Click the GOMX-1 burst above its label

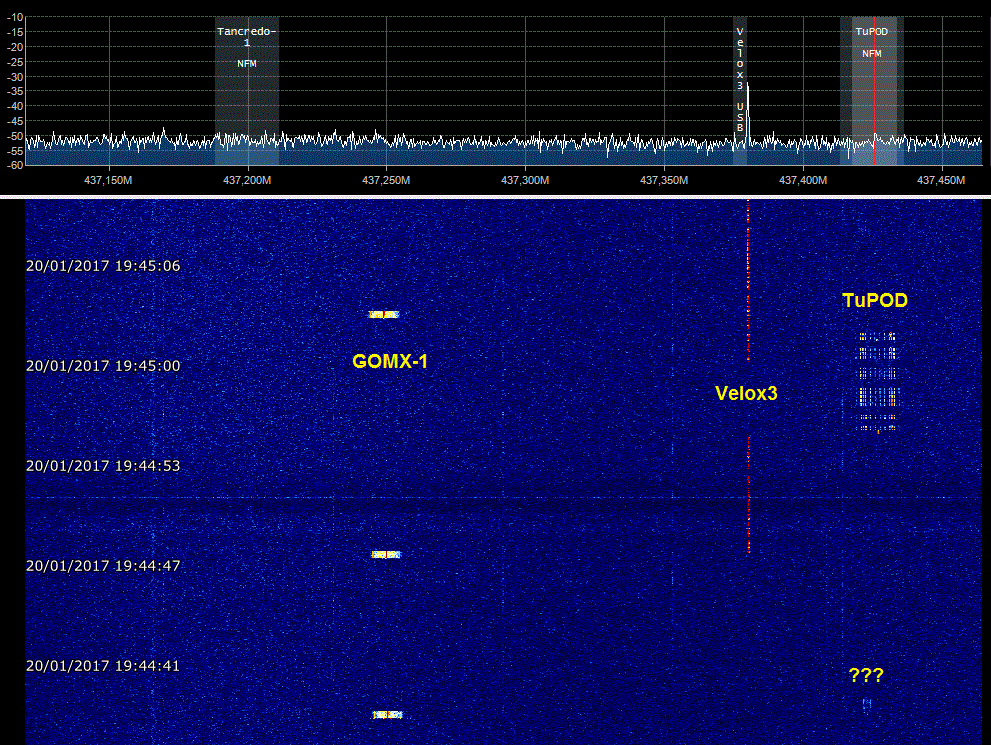tap(384, 314)
